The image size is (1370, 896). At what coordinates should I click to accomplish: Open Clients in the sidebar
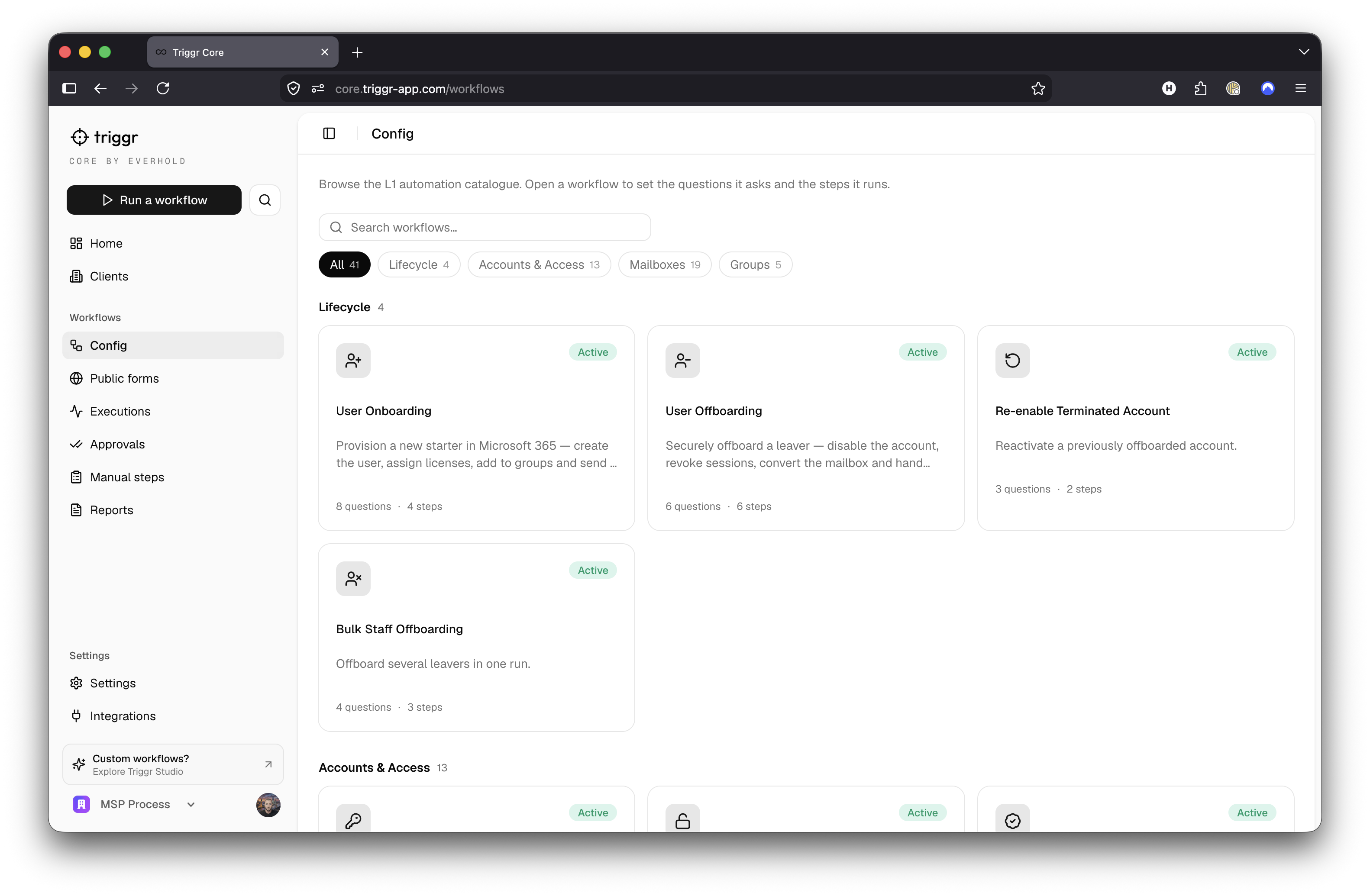tap(173, 276)
